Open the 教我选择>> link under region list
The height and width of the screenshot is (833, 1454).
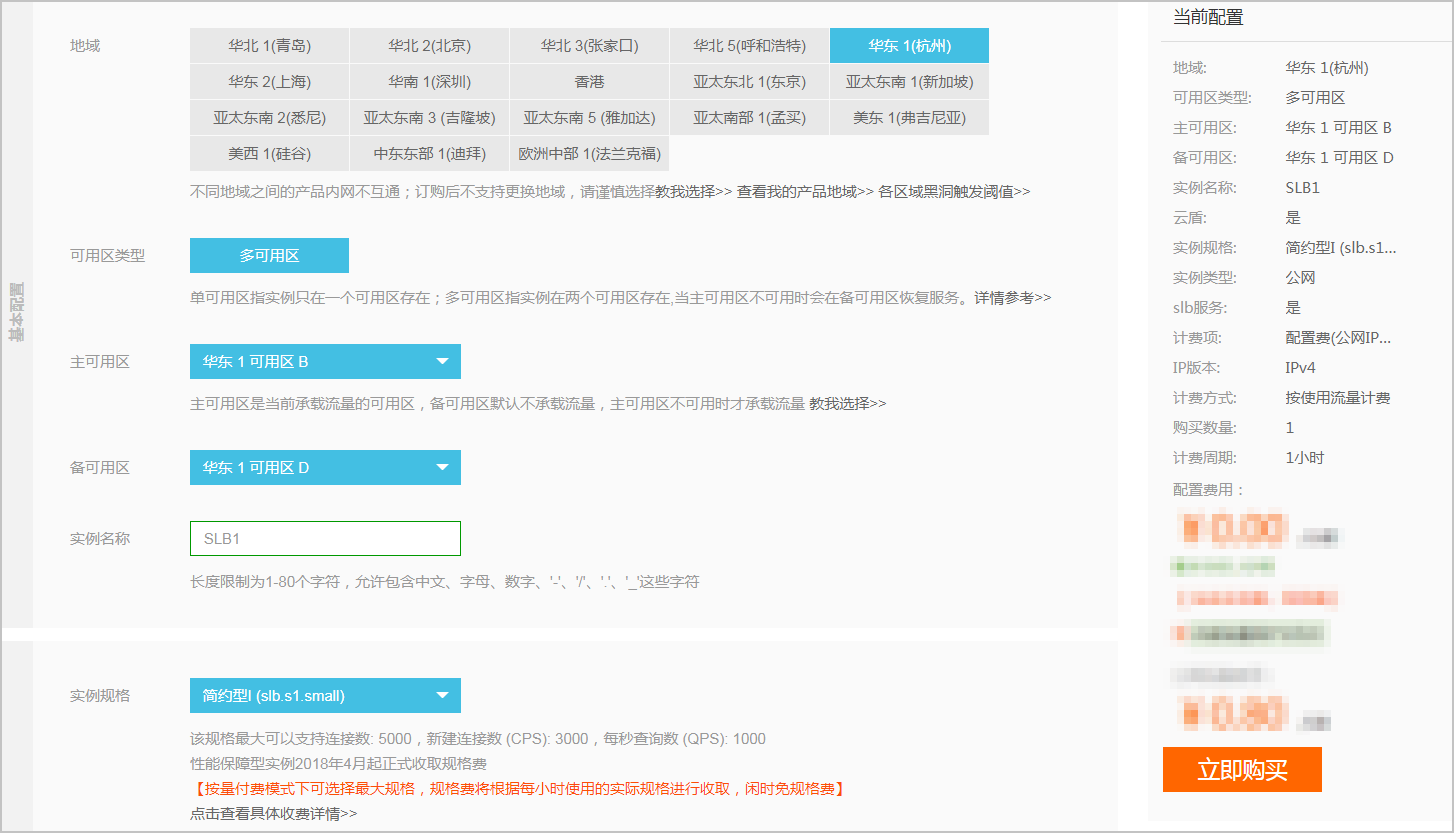[x=694, y=191]
